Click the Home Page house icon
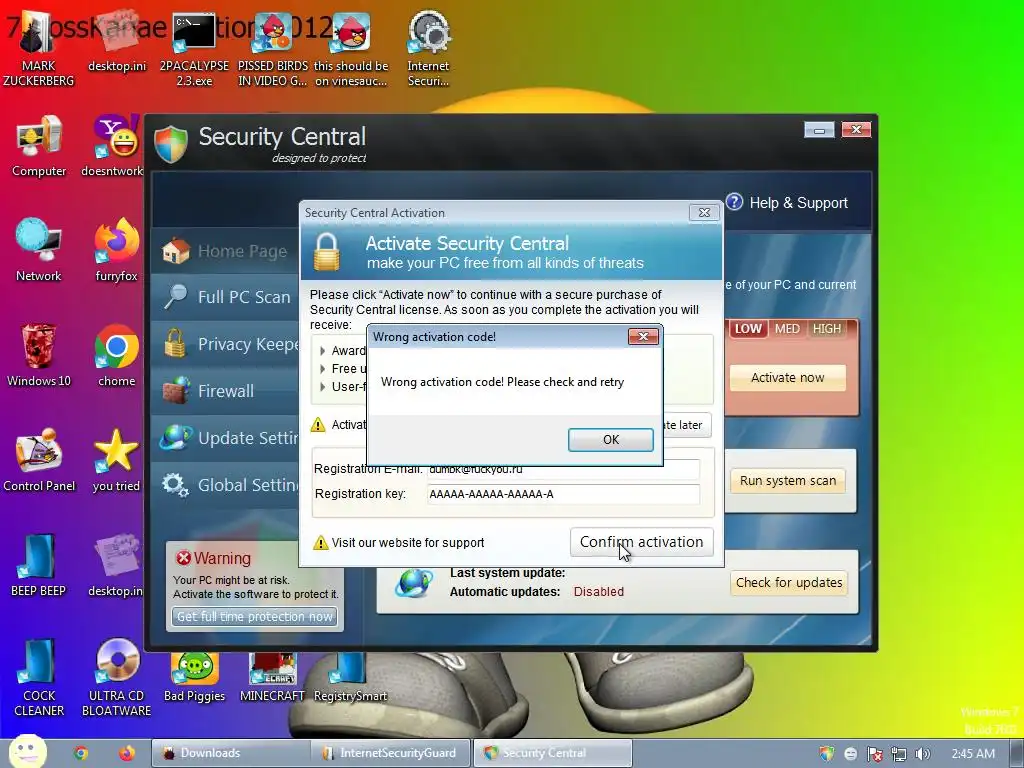The width and height of the screenshot is (1024, 768). click(176, 251)
